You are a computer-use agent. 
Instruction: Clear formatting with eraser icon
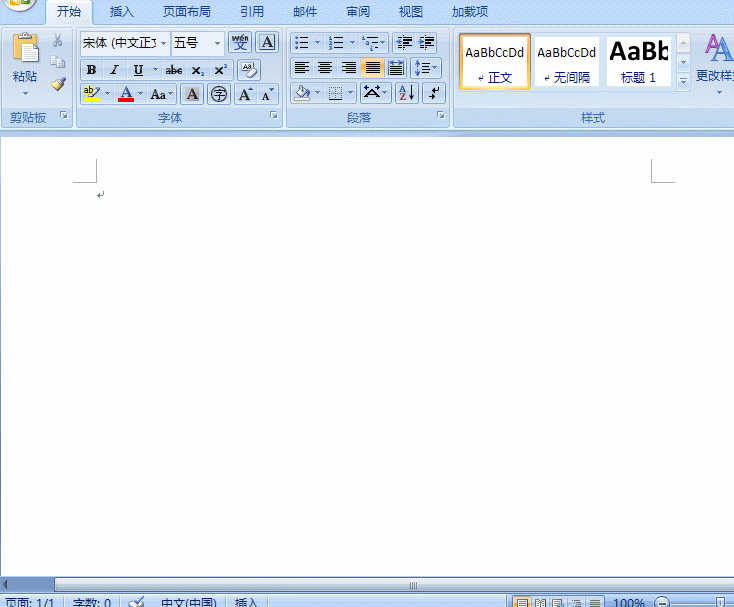[x=249, y=70]
